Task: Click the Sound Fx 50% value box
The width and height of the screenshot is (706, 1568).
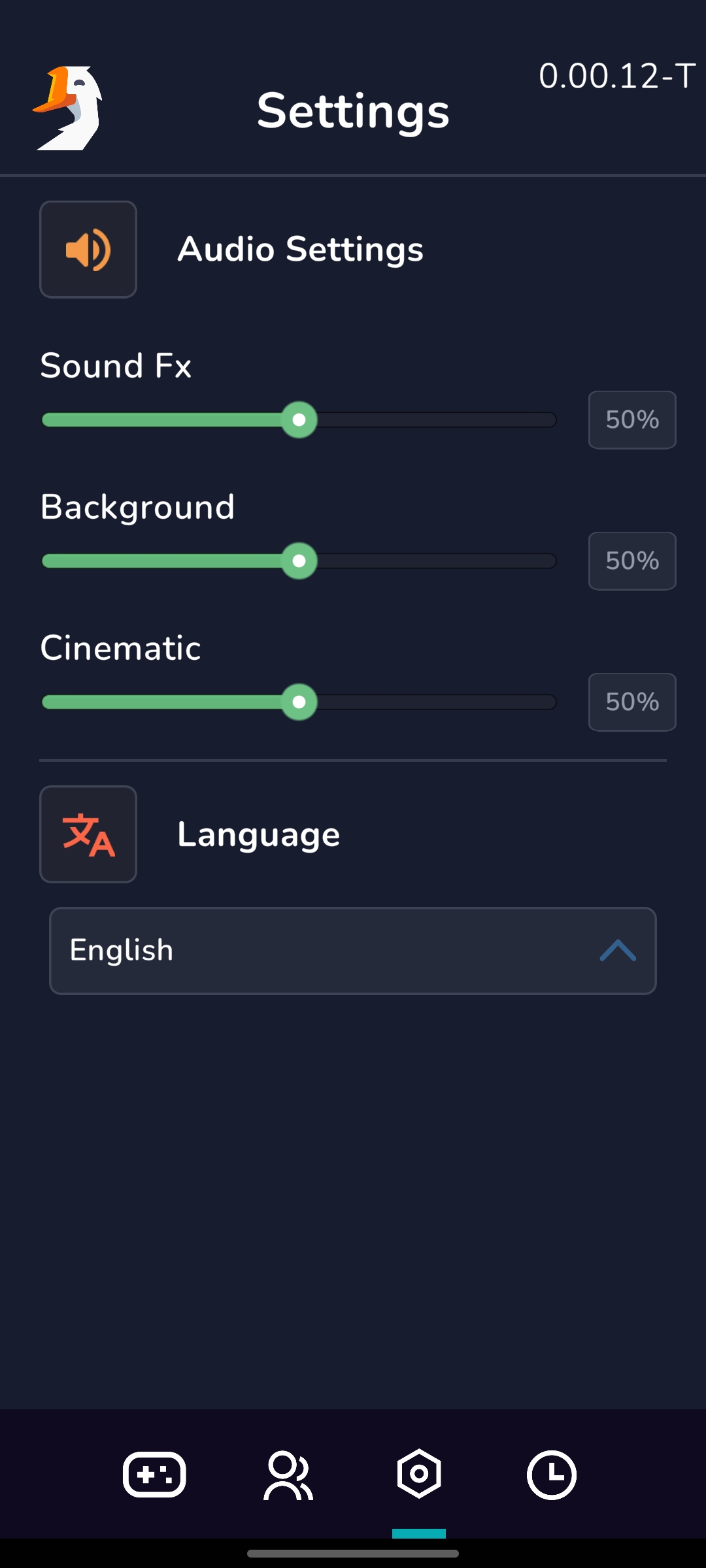Action: pyautogui.click(x=632, y=420)
